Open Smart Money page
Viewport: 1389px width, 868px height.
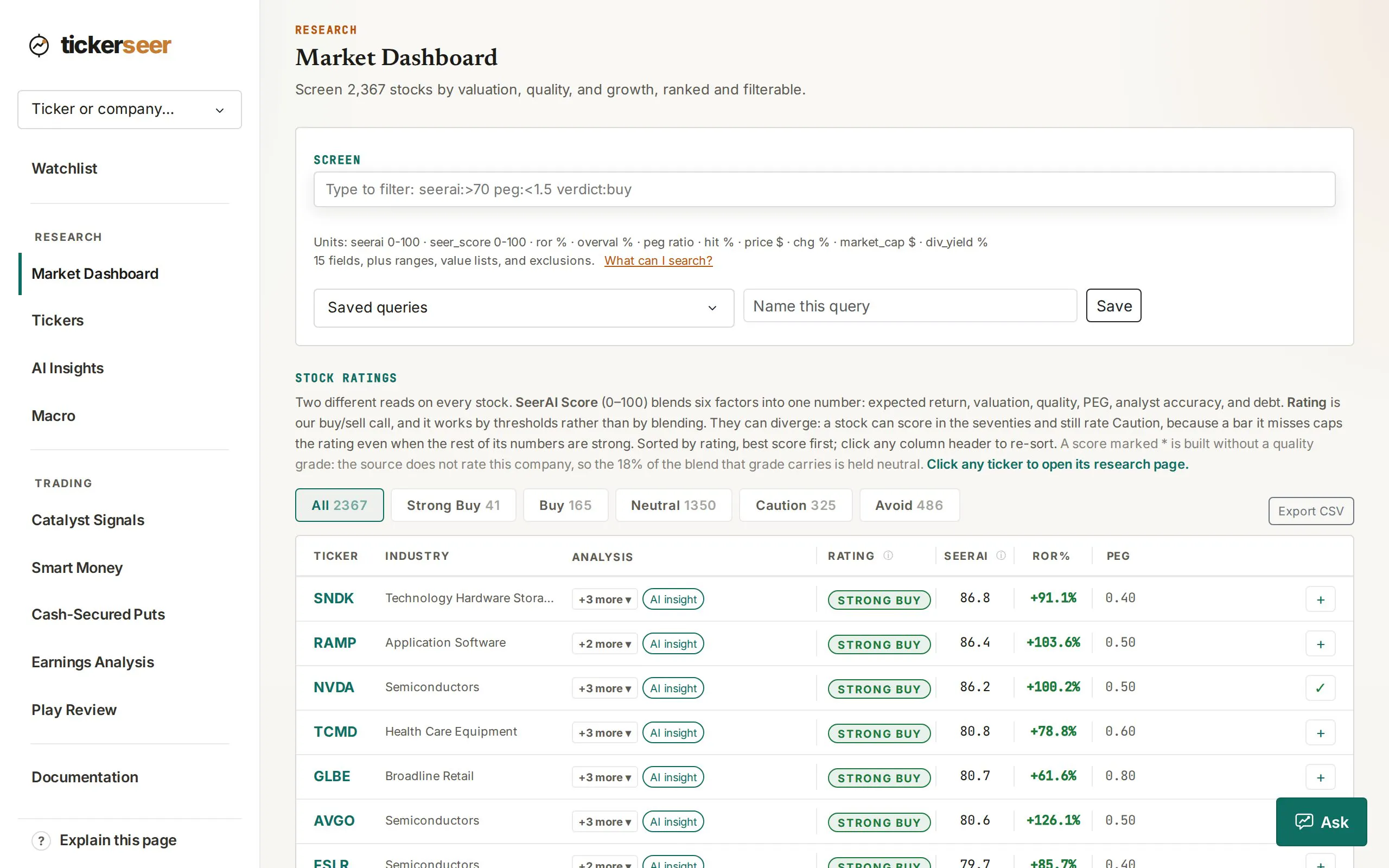click(x=77, y=568)
